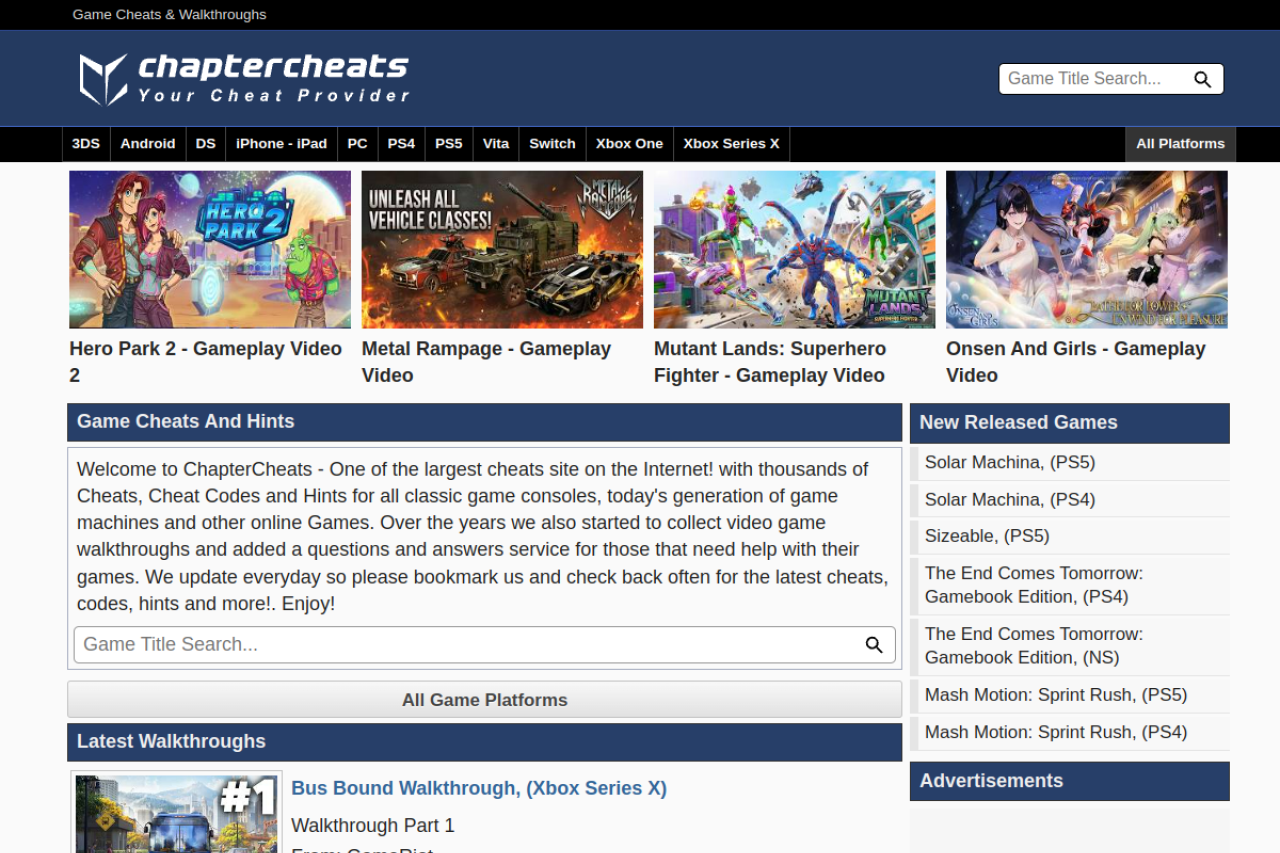This screenshot has width=1280, height=853.
Task: Open the Bus Bound Walkthrough link
Action: pos(479,788)
